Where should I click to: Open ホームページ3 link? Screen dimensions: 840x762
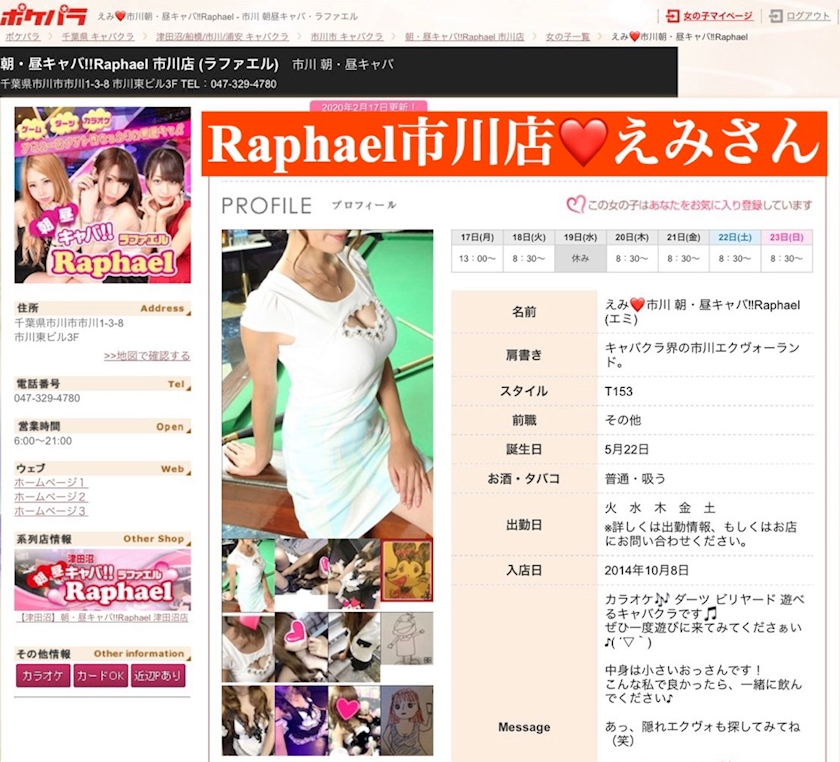tap(51, 511)
